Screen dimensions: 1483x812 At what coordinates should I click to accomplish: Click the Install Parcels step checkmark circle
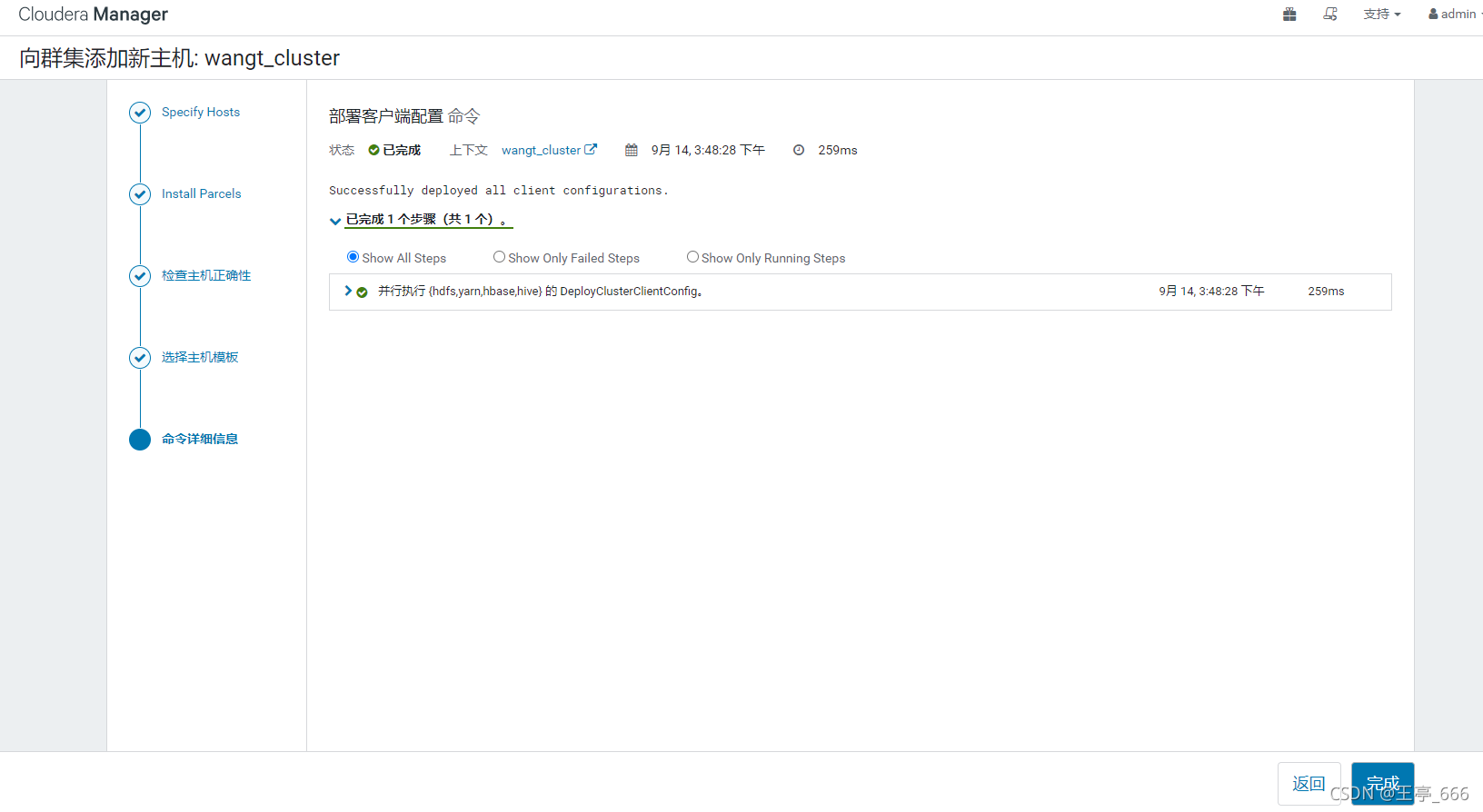pos(140,194)
